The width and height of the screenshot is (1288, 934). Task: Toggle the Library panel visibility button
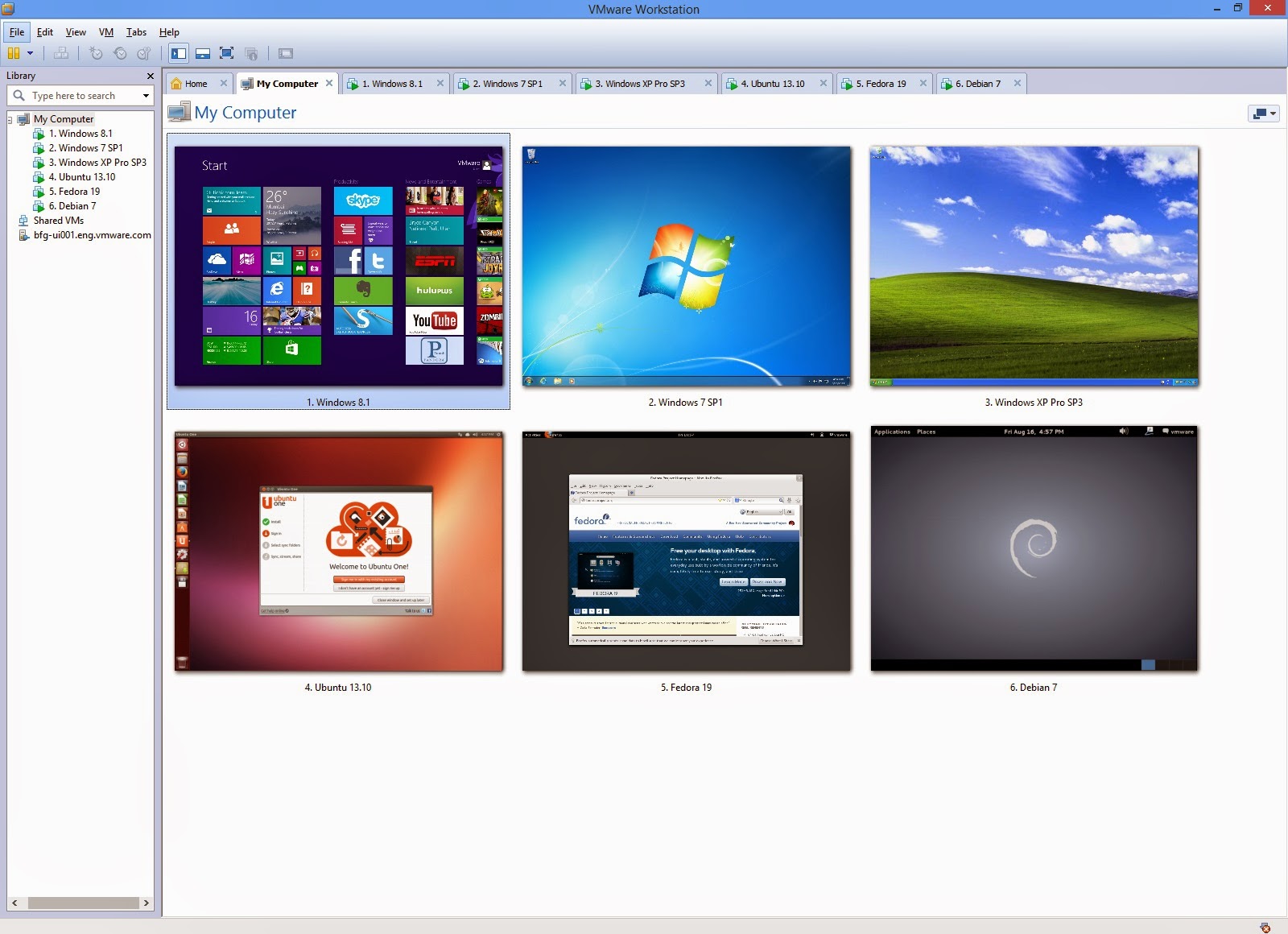(179, 54)
